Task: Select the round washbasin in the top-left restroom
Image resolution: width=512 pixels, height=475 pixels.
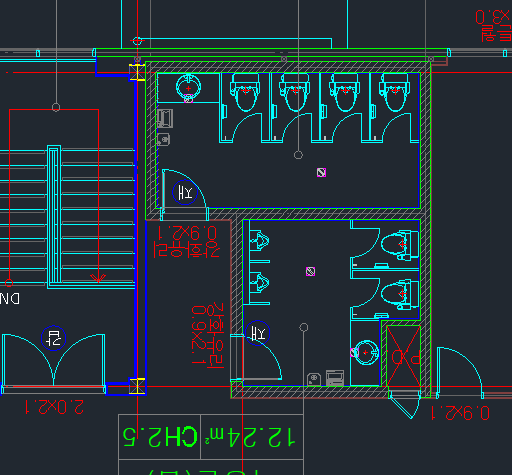Action: (x=188, y=86)
